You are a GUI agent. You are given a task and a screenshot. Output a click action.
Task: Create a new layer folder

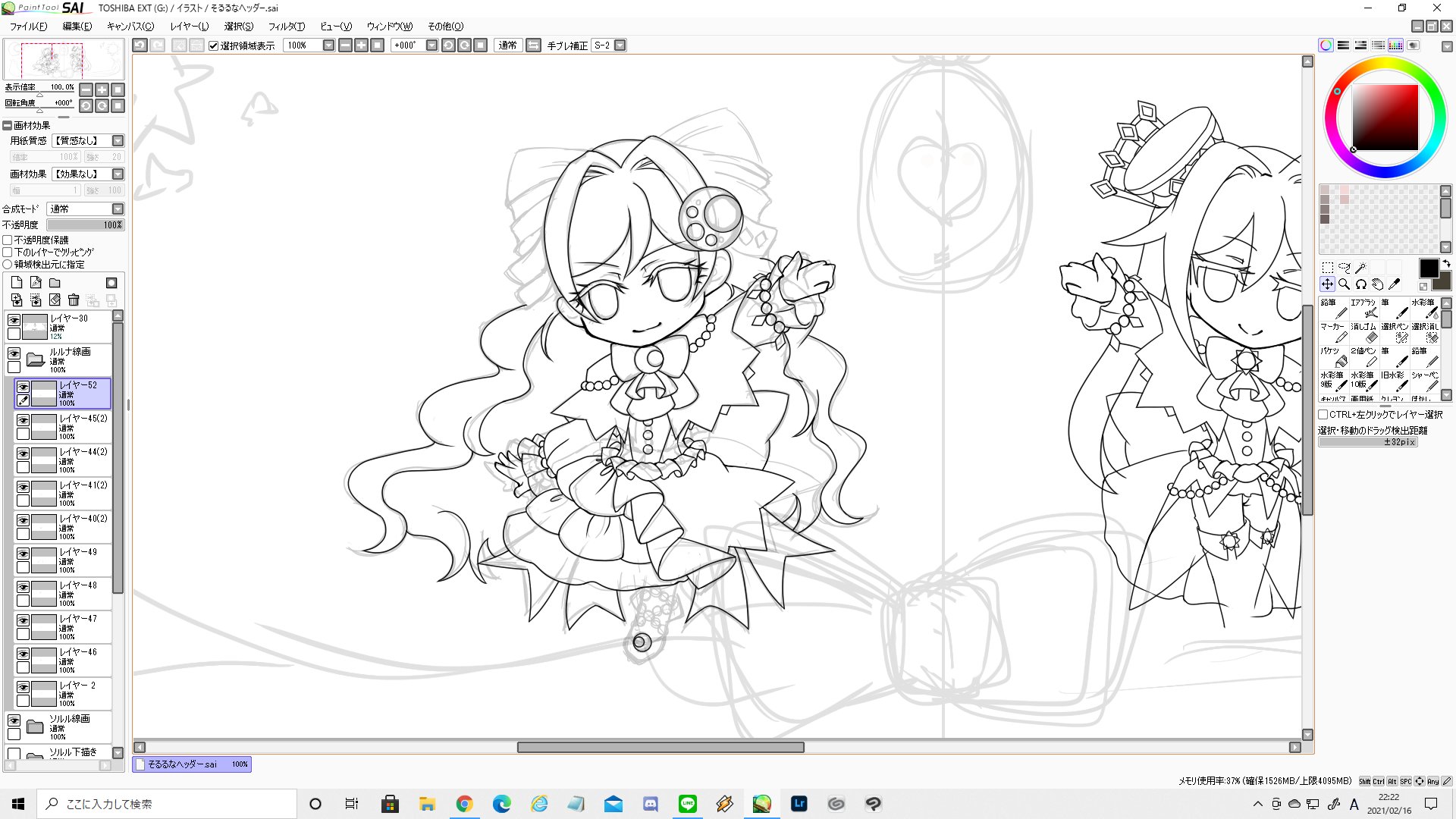click(x=55, y=283)
